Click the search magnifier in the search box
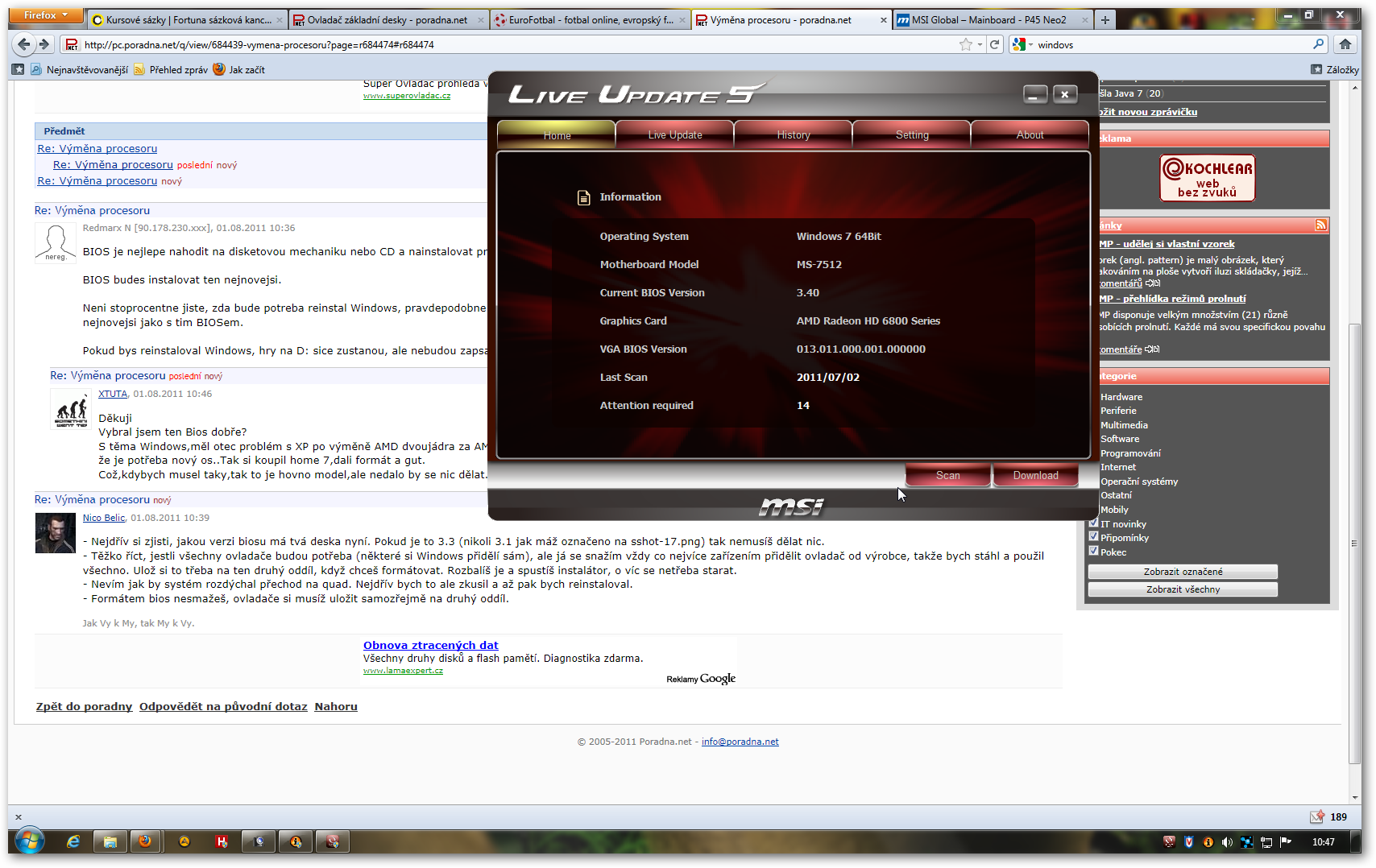The height and width of the screenshot is (868, 1376). [1319, 44]
